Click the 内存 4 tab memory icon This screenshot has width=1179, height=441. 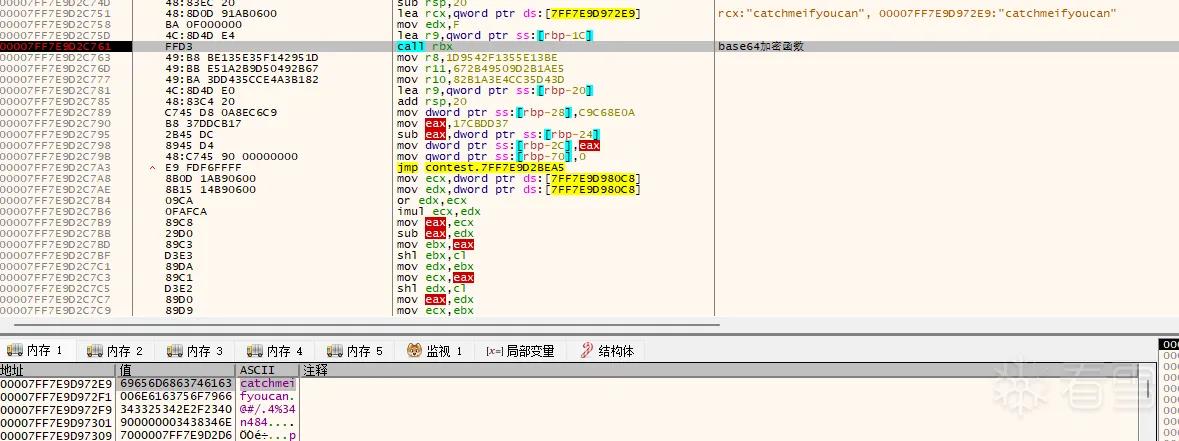[255, 351]
